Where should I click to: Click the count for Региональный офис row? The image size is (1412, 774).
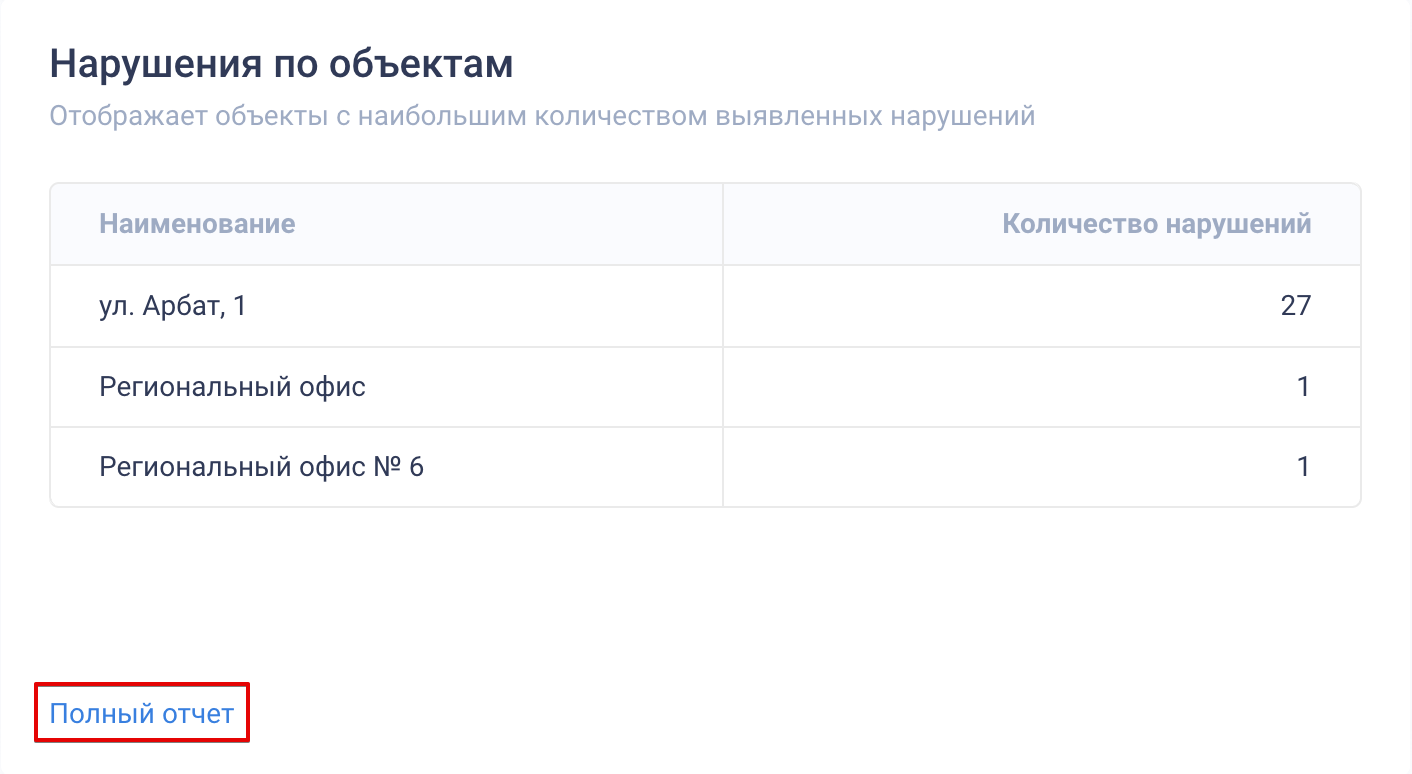point(1303,386)
